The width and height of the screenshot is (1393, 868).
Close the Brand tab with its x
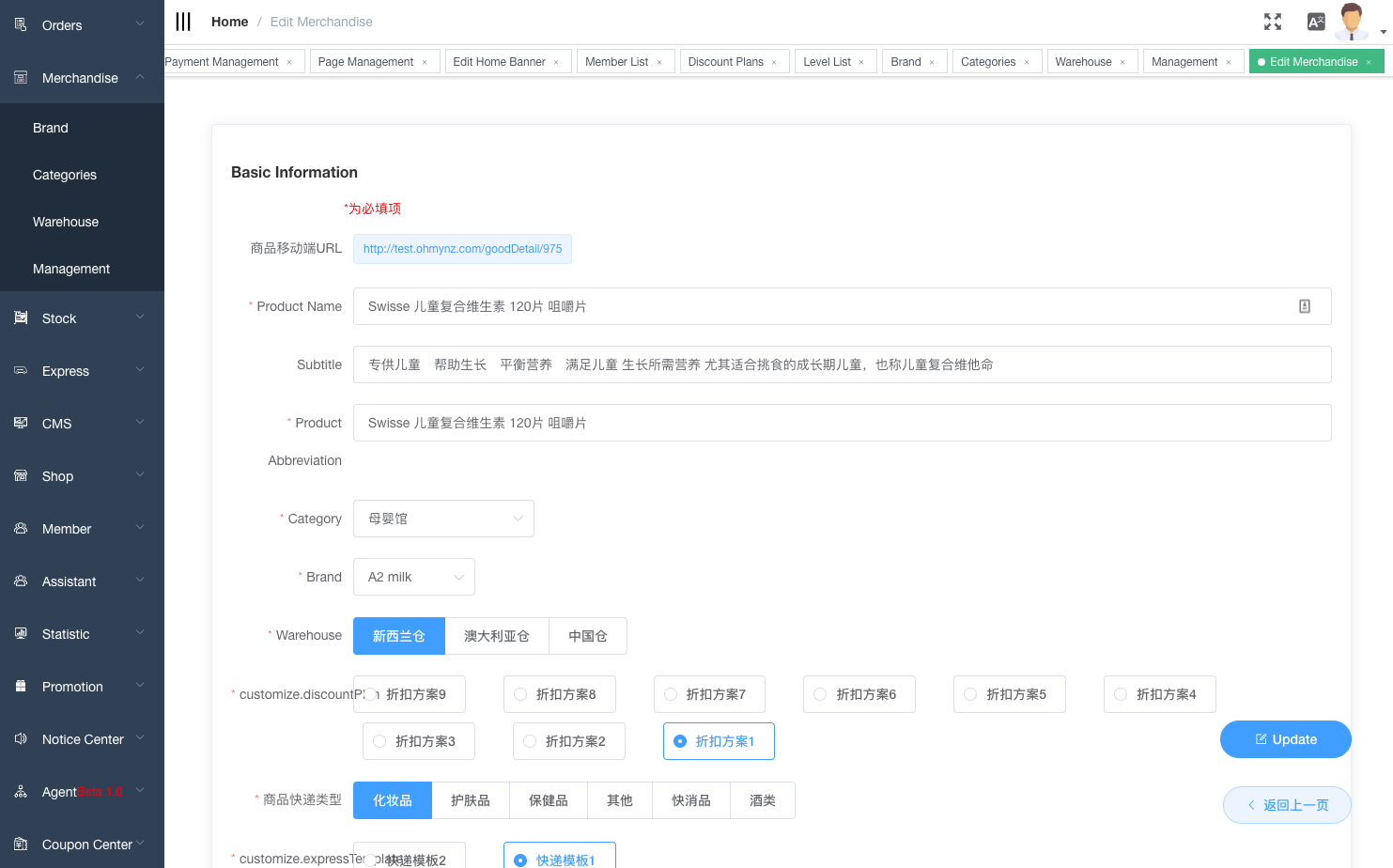click(x=932, y=63)
